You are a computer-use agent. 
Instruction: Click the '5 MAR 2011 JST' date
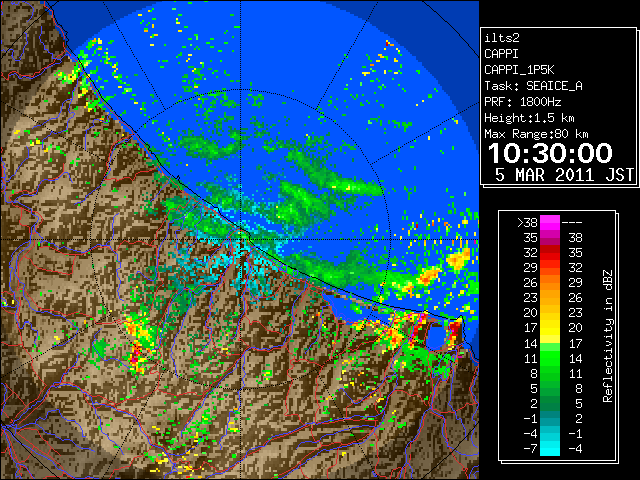click(x=564, y=175)
